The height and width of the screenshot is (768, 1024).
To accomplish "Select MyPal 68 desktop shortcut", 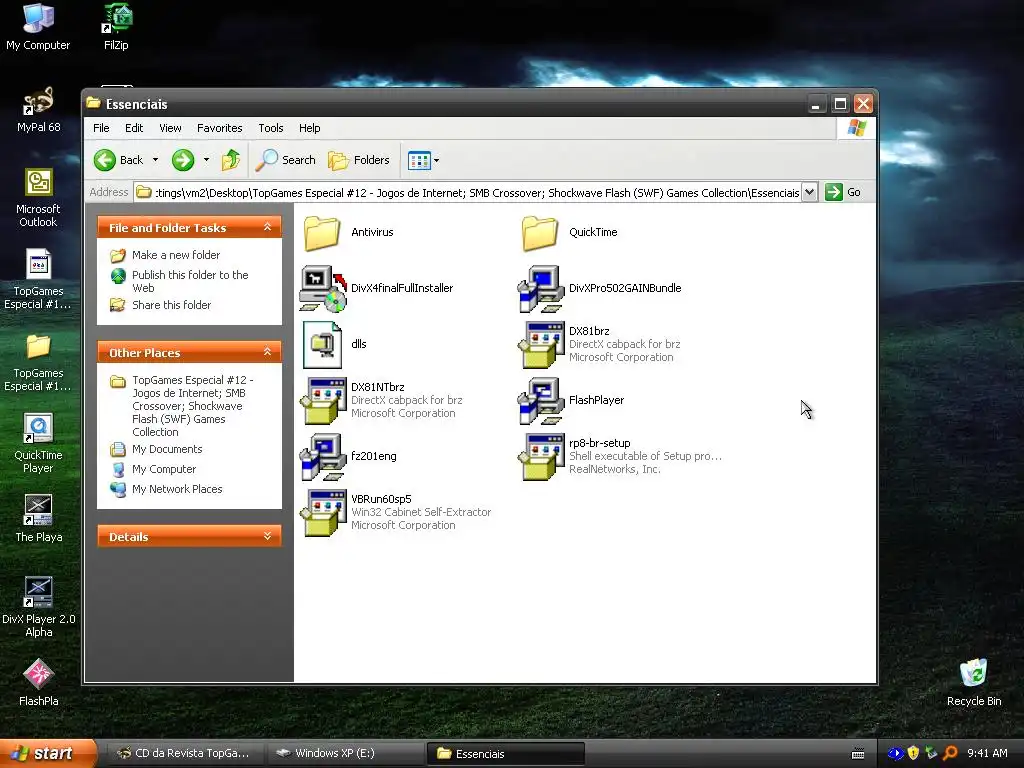I will [39, 110].
